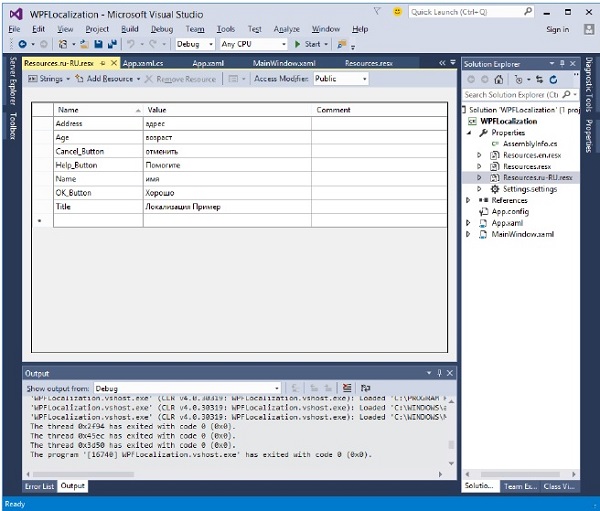The height and width of the screenshot is (511, 600).
Task: Expand the References node in Solution Explorer
Action: coord(468,200)
